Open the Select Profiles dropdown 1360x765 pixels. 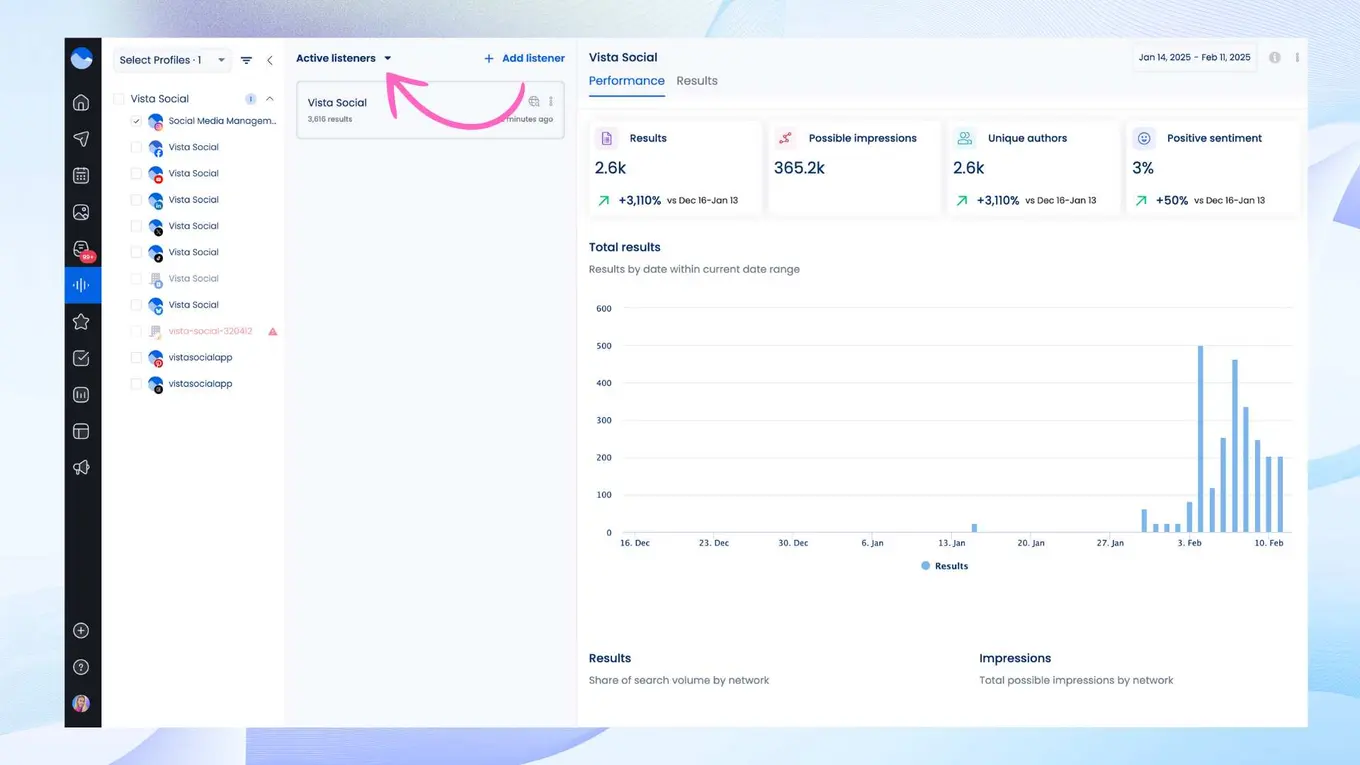click(172, 60)
